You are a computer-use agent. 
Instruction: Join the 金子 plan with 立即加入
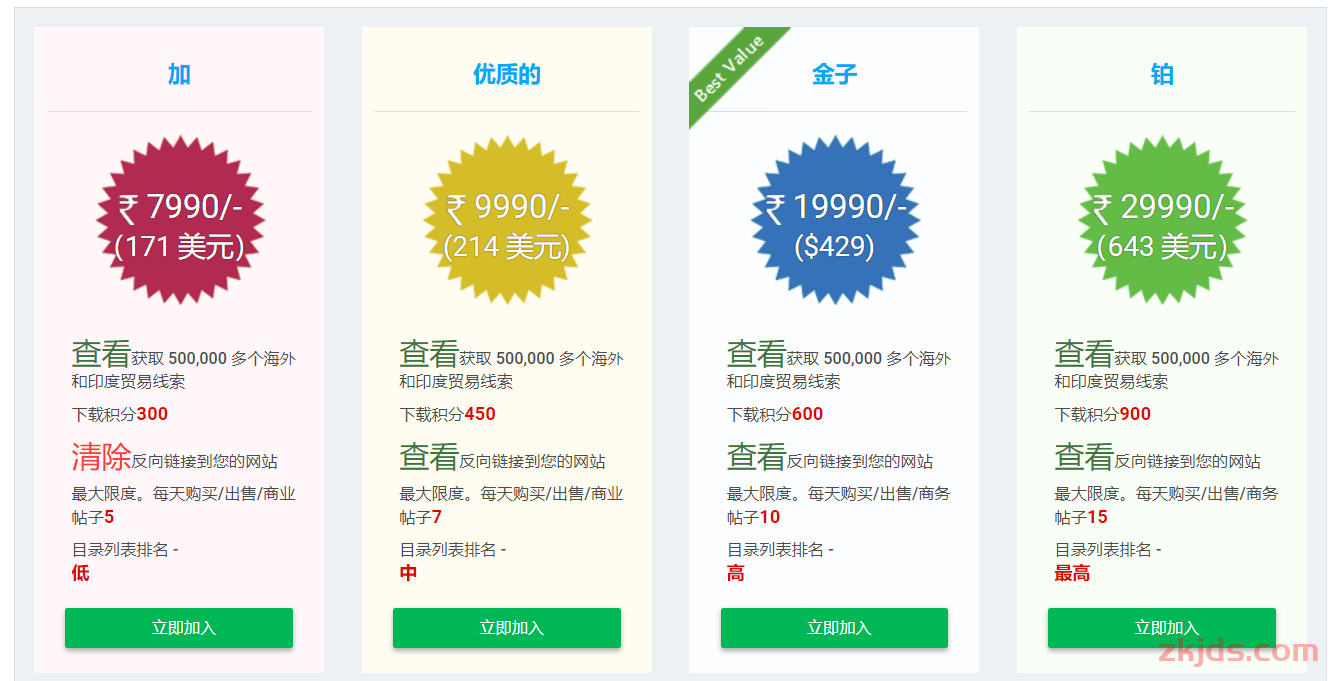click(834, 628)
